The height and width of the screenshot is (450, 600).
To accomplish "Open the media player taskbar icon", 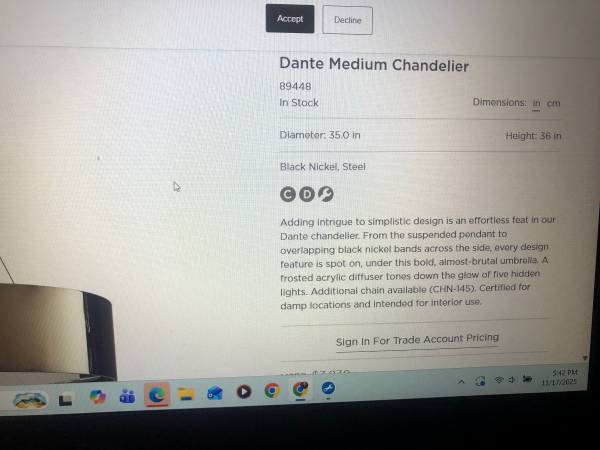I will [x=244, y=392].
